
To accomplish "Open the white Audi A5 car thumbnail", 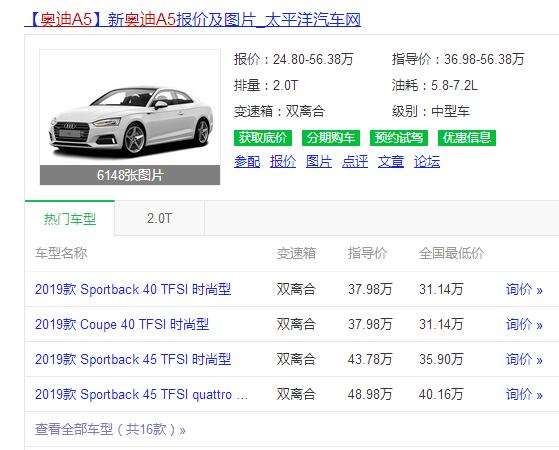I will point(130,107).
